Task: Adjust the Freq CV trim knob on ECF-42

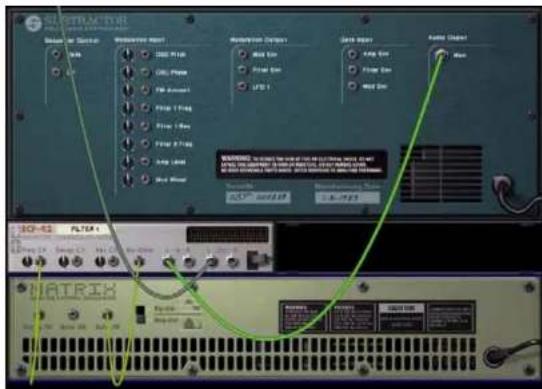Action: click(x=27, y=262)
